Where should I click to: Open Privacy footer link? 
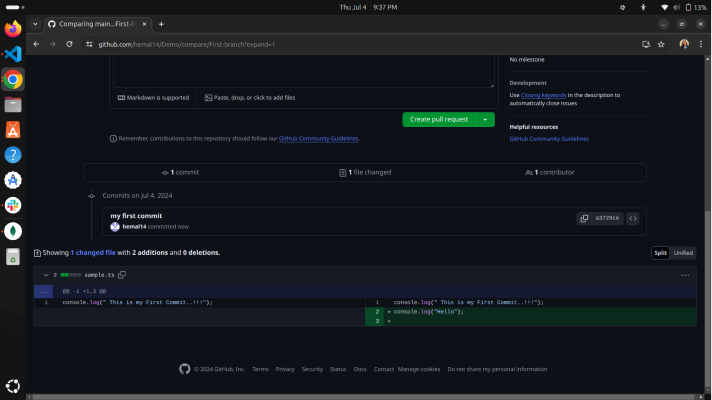point(285,369)
